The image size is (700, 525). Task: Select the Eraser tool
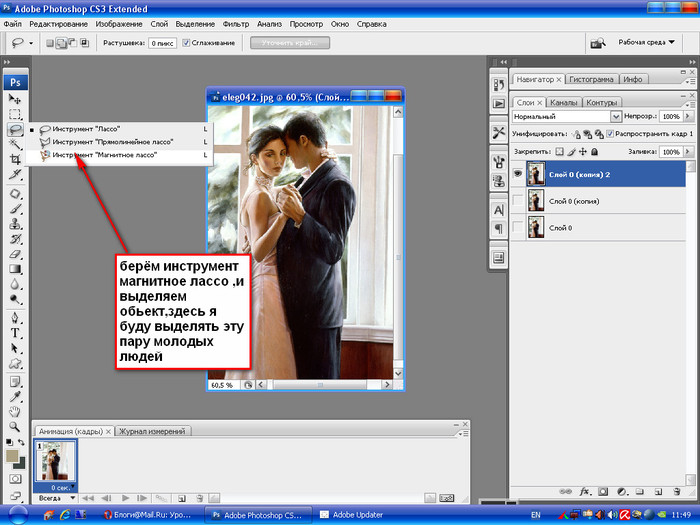click(x=15, y=254)
